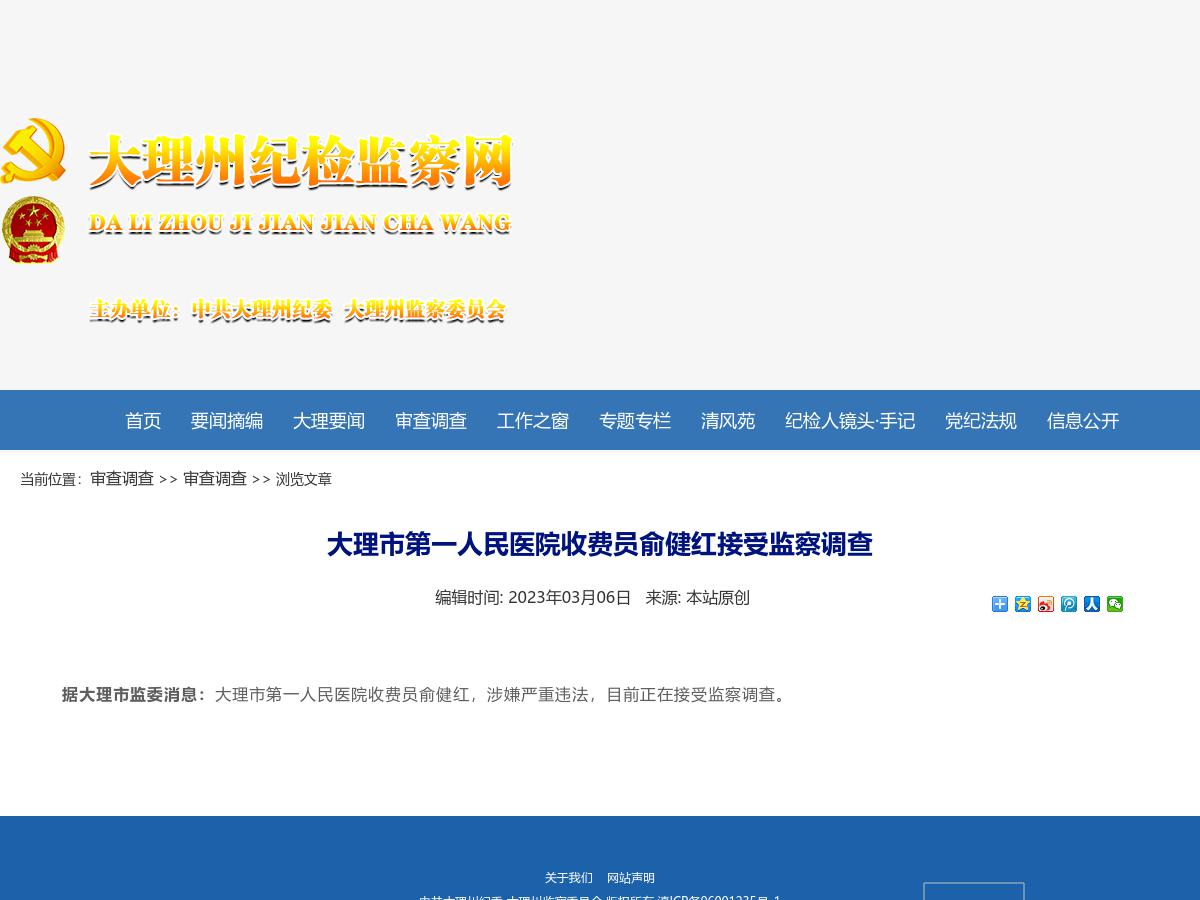Screen dimensions: 1200x900
Task: Select 大理要闻 in the navigation bar
Action: (328, 420)
